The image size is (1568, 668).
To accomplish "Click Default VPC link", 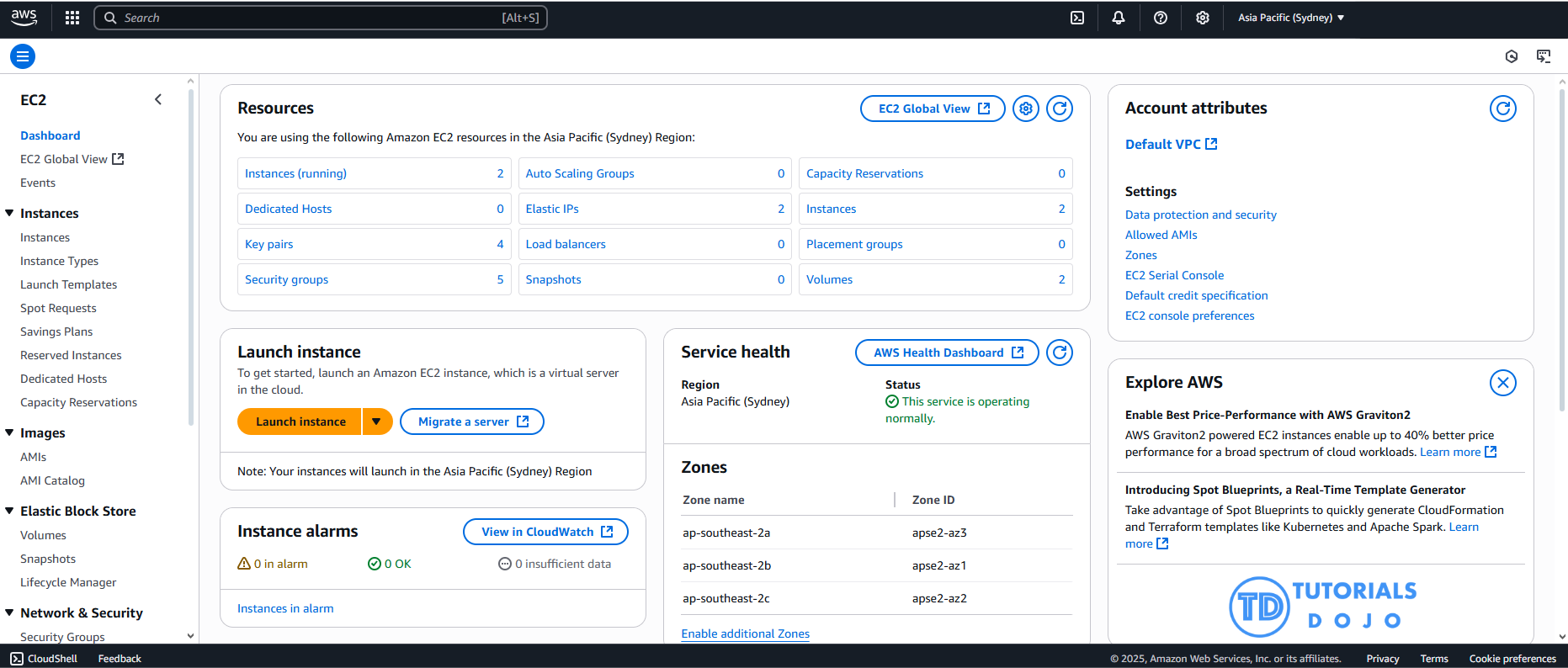I will (1163, 144).
